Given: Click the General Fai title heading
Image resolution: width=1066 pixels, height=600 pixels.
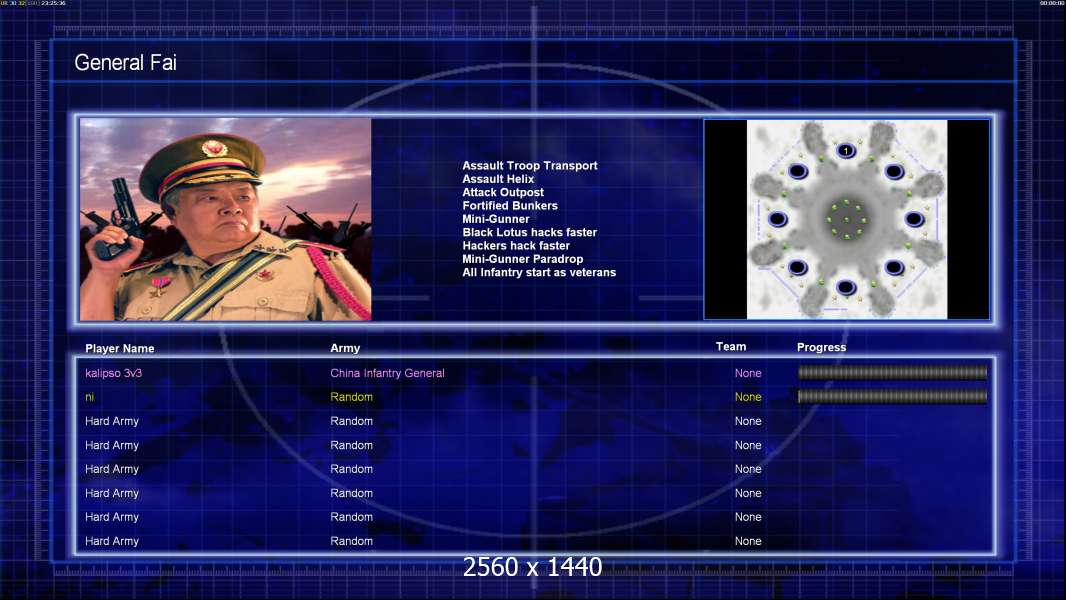Looking at the screenshot, I should pos(126,63).
